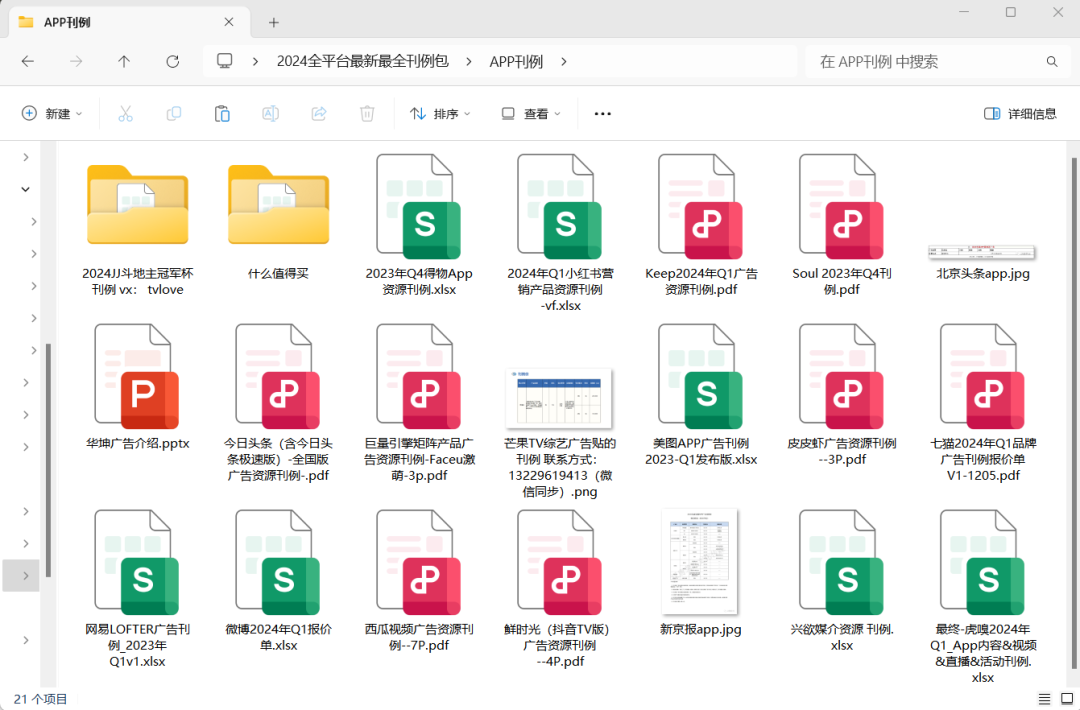
Task: Click the Paste clipboard icon
Action: 222,114
